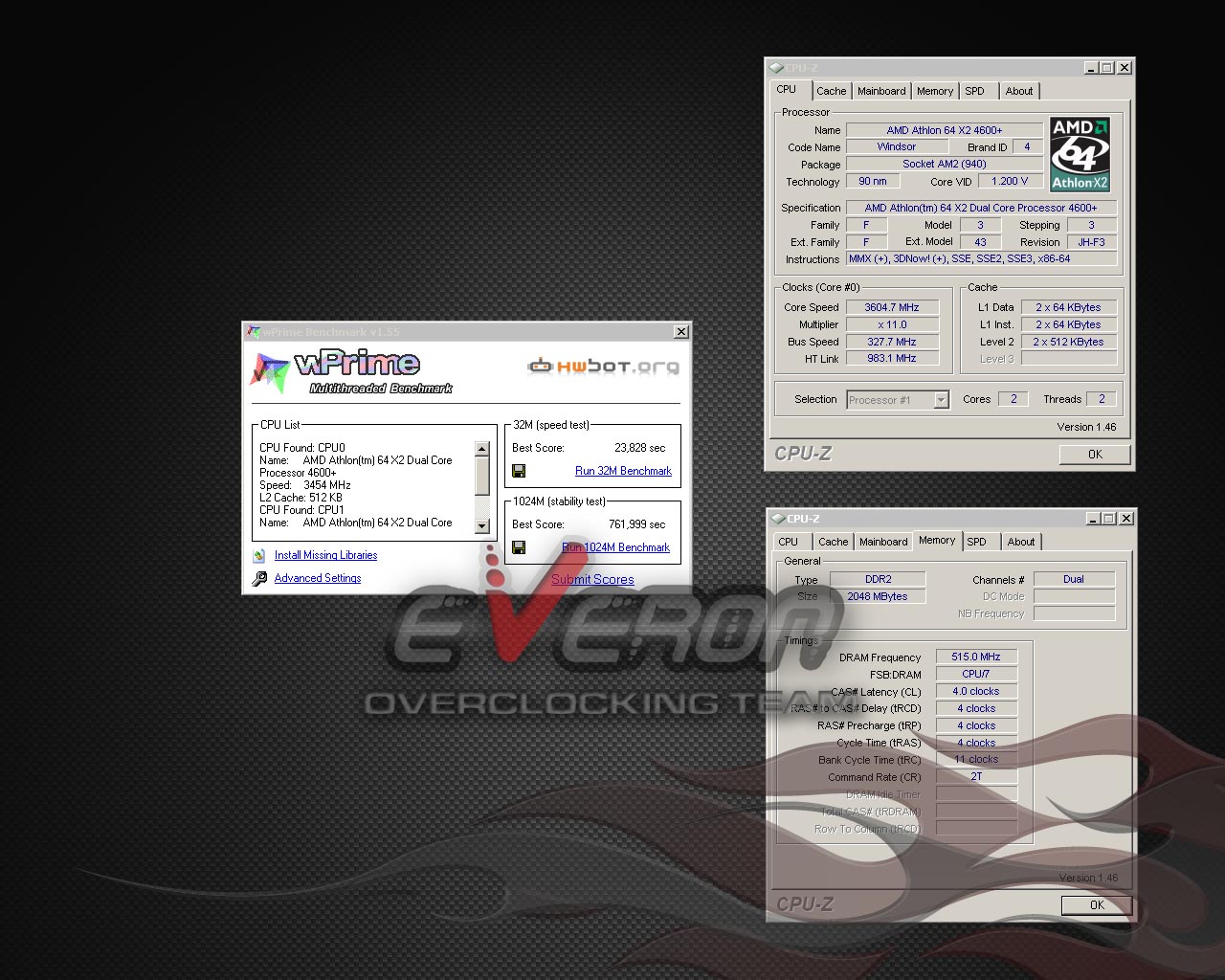Click the 32M best score 23,828 sec
The width and height of the screenshot is (1225, 980).
[x=639, y=448]
